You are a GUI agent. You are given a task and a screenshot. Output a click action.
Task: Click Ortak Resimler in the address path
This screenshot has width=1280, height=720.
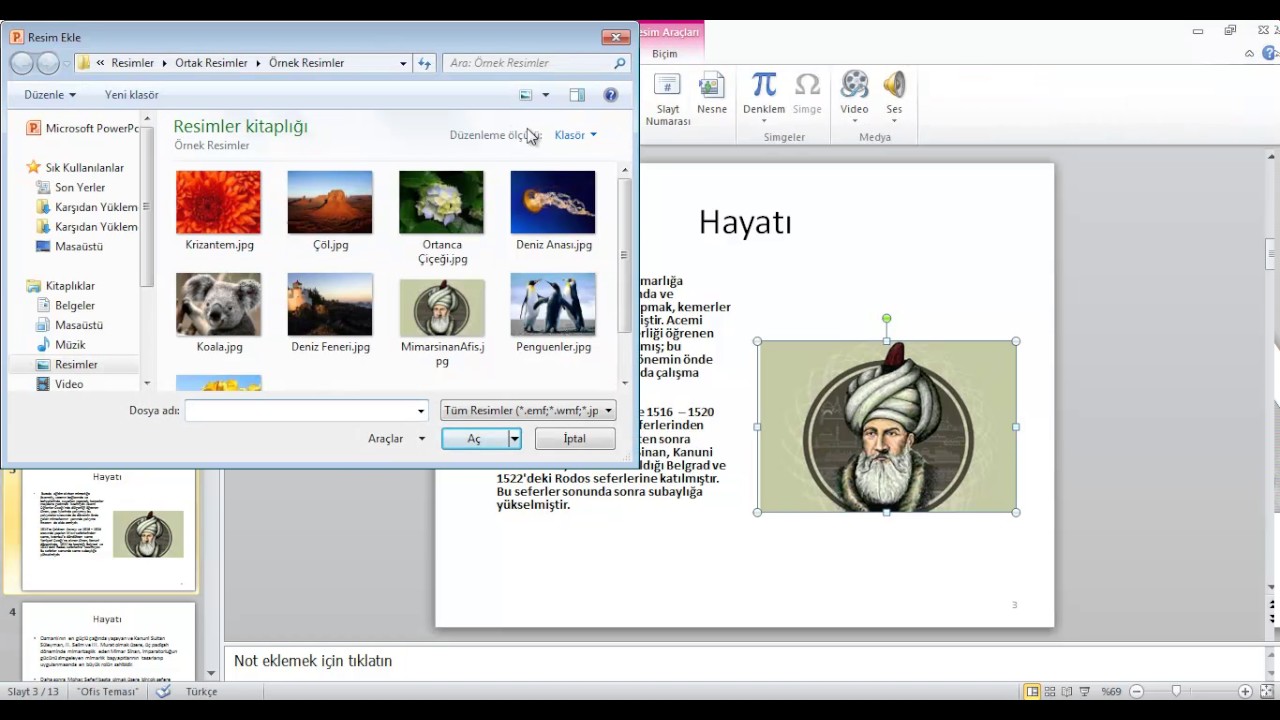coord(211,63)
